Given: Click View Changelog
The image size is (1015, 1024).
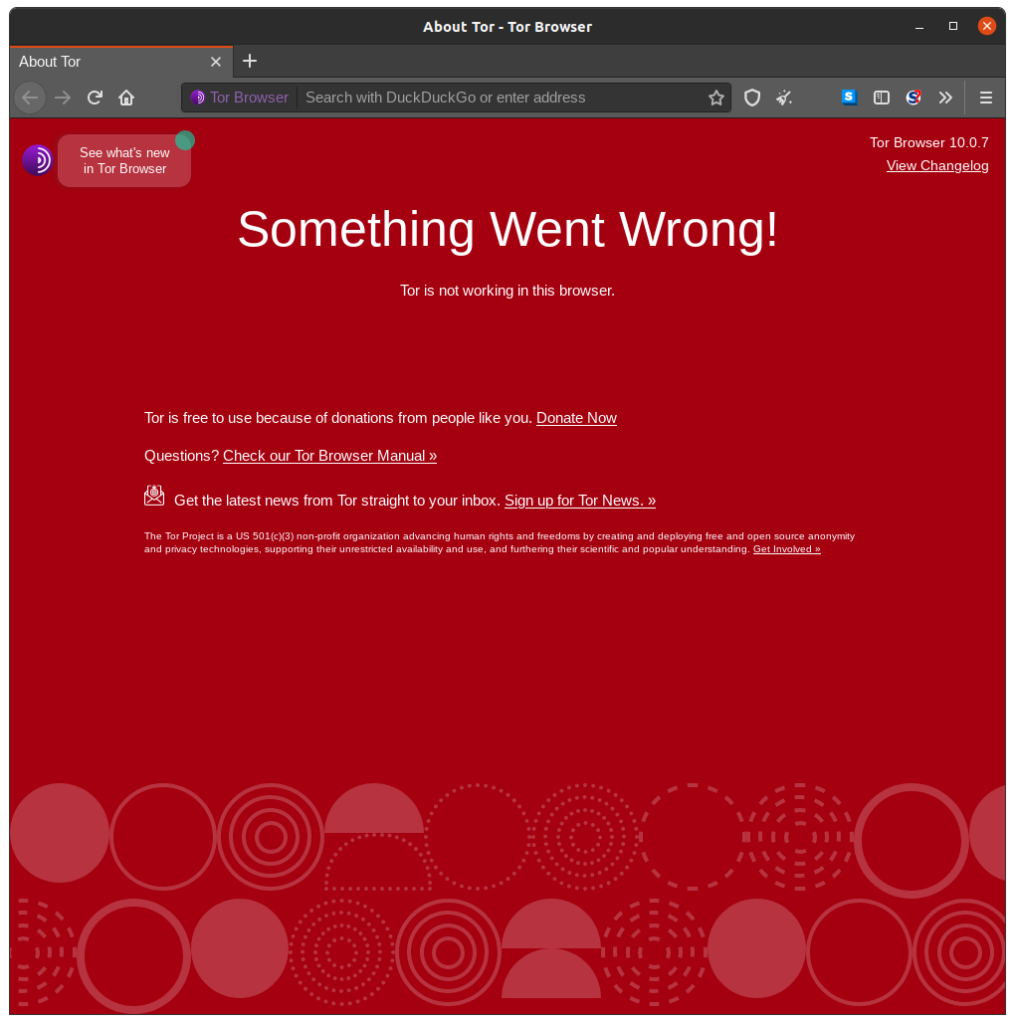Looking at the screenshot, I should [x=936, y=165].
